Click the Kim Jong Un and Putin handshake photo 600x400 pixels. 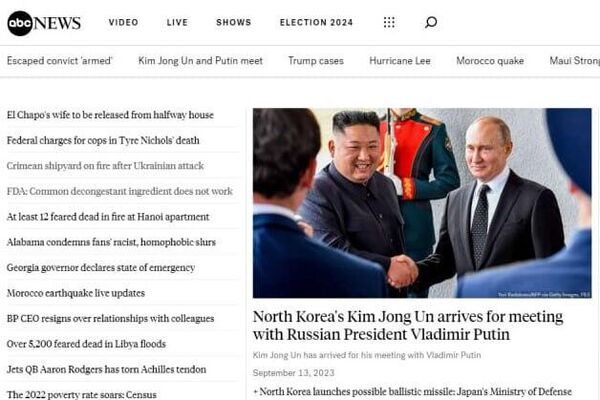pyautogui.click(x=422, y=203)
